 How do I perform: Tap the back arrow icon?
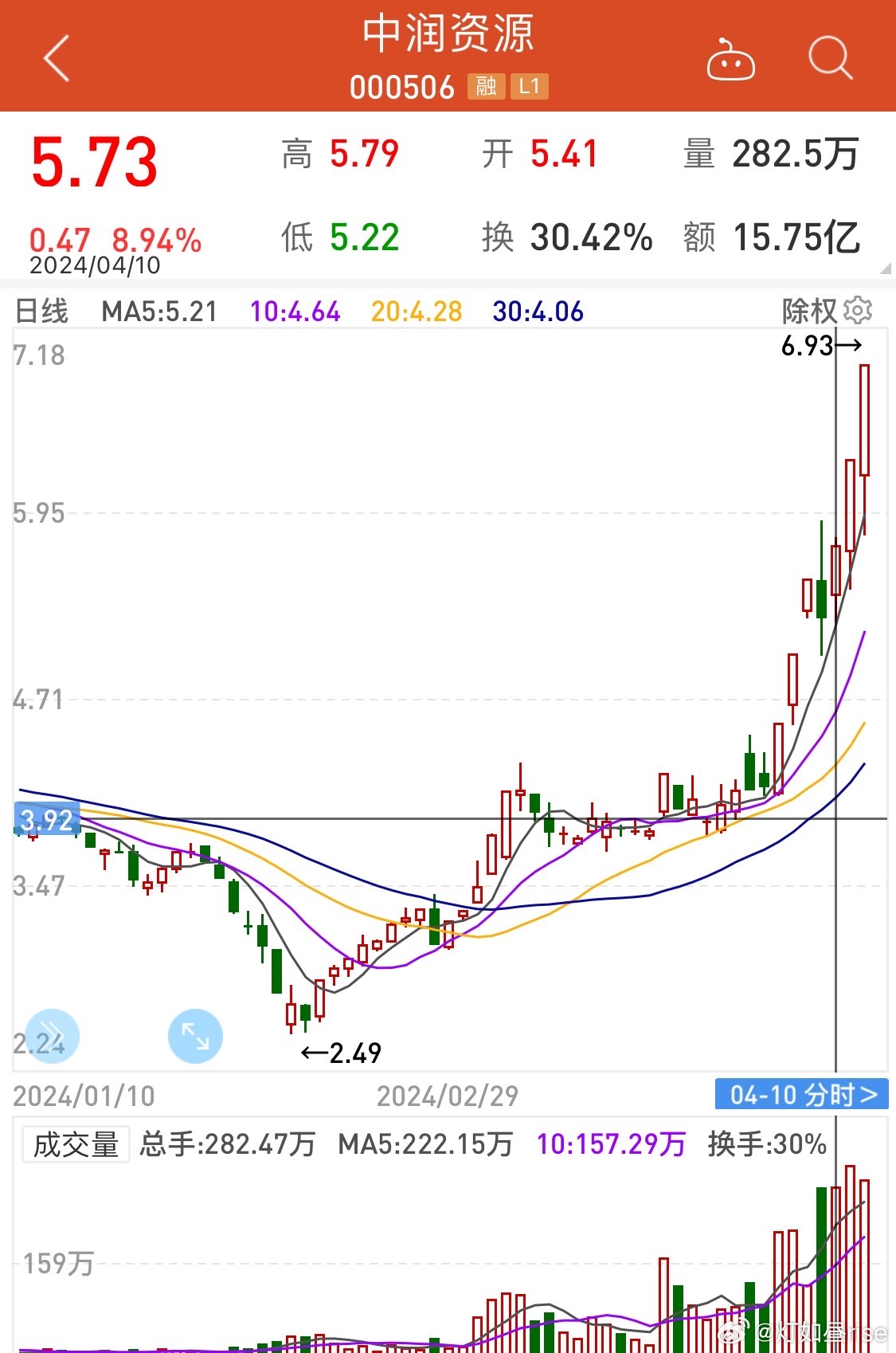[x=57, y=58]
